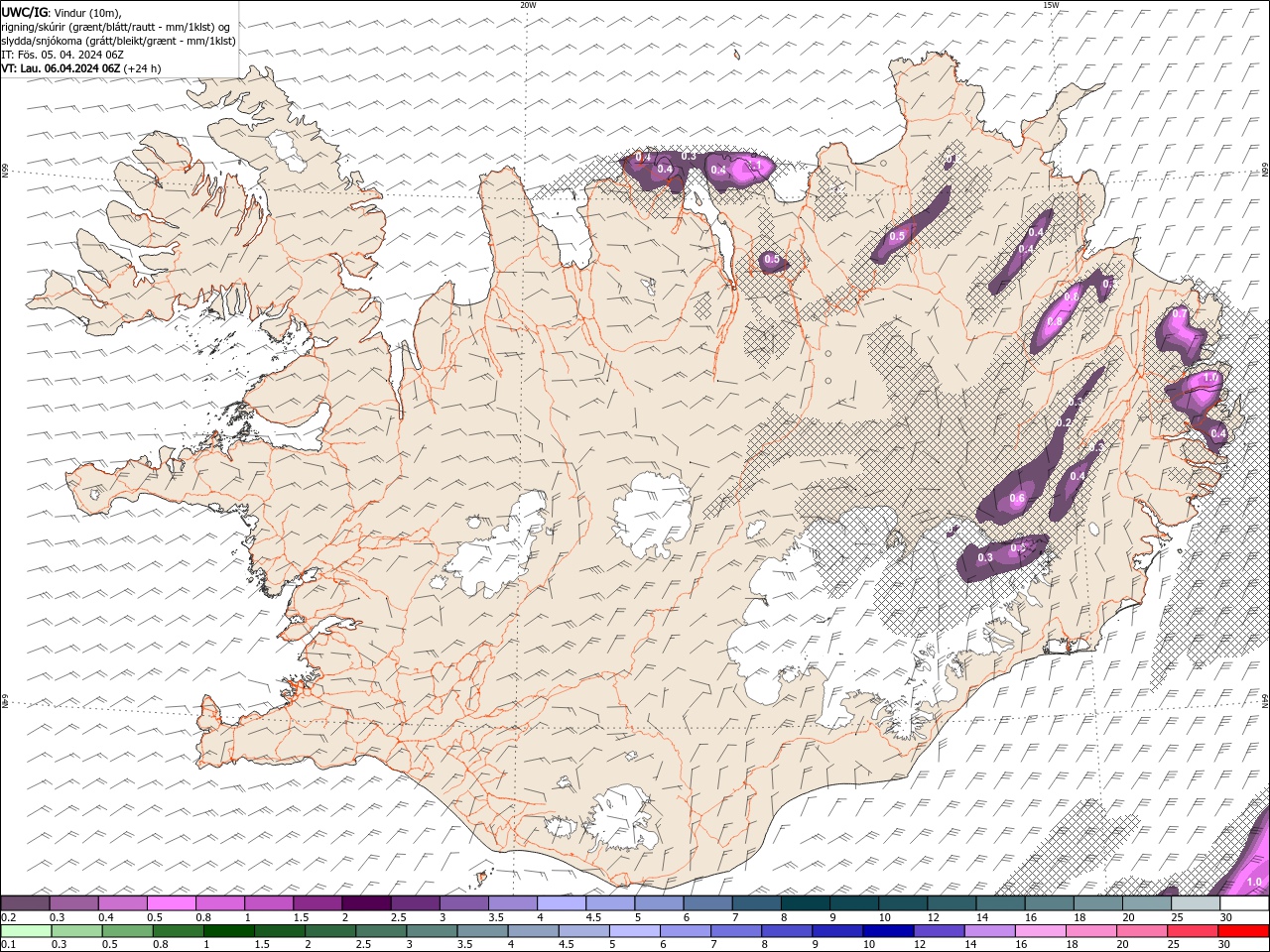Select the grey-teal snow swatch between 18 and 20
1270x952 pixels.
[x=1097, y=903]
